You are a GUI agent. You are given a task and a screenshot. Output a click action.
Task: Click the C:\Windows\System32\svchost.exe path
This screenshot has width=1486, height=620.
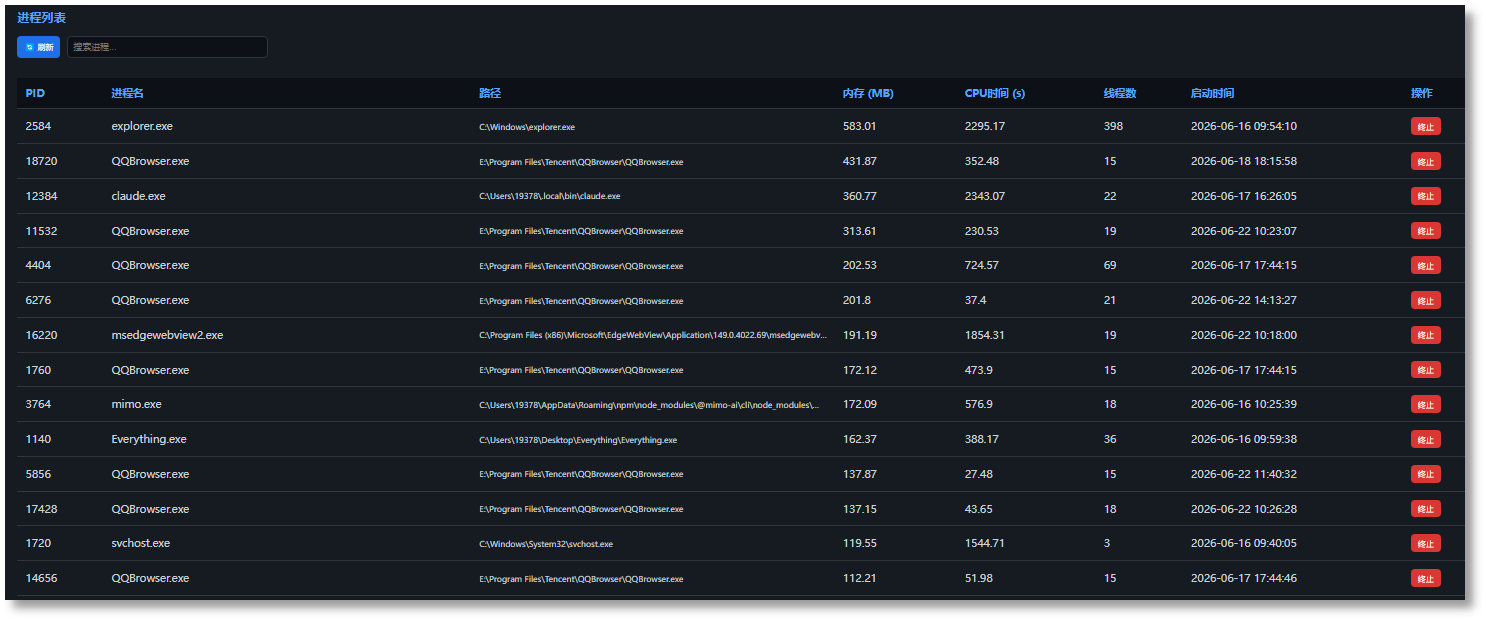[546, 544]
